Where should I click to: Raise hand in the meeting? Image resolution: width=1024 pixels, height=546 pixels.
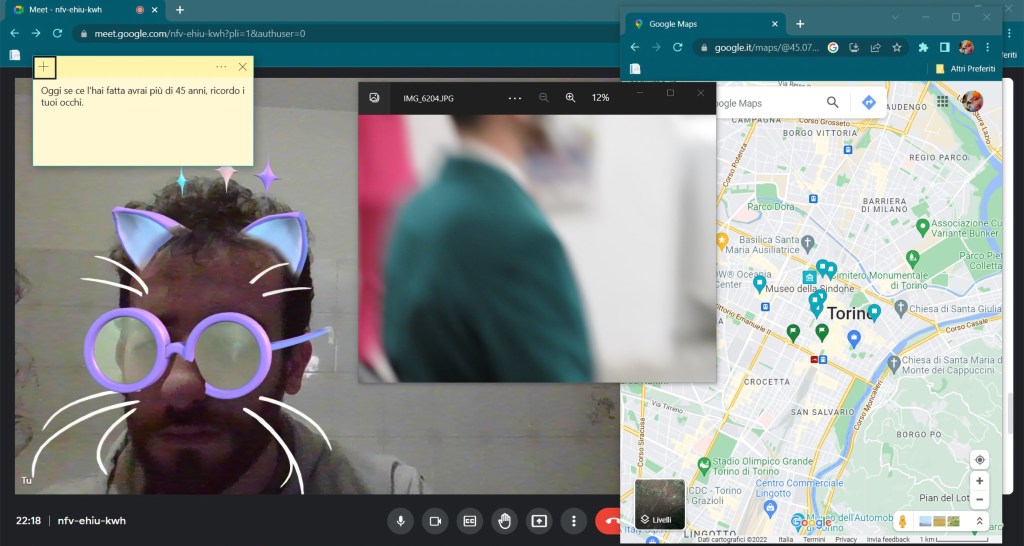504,521
